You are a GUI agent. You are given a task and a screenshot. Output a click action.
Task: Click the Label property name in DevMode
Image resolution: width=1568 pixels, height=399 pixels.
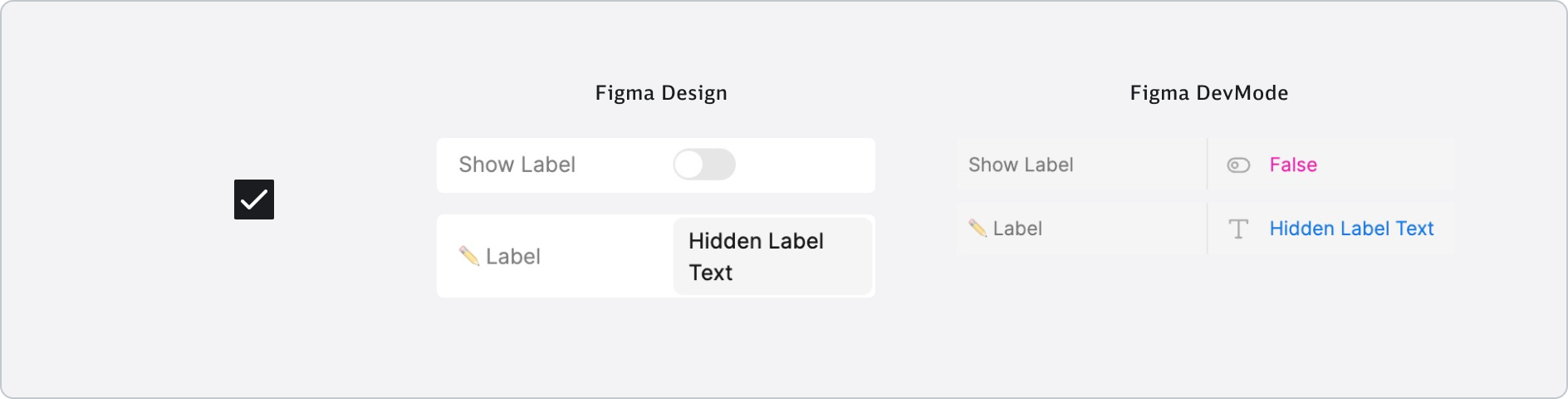coord(1017,229)
